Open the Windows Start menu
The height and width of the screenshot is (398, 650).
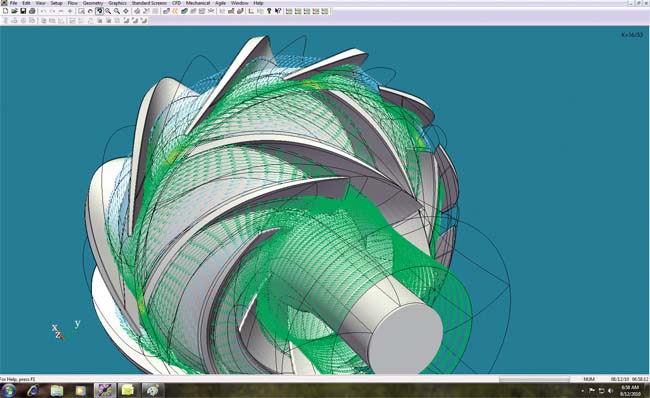(9, 391)
